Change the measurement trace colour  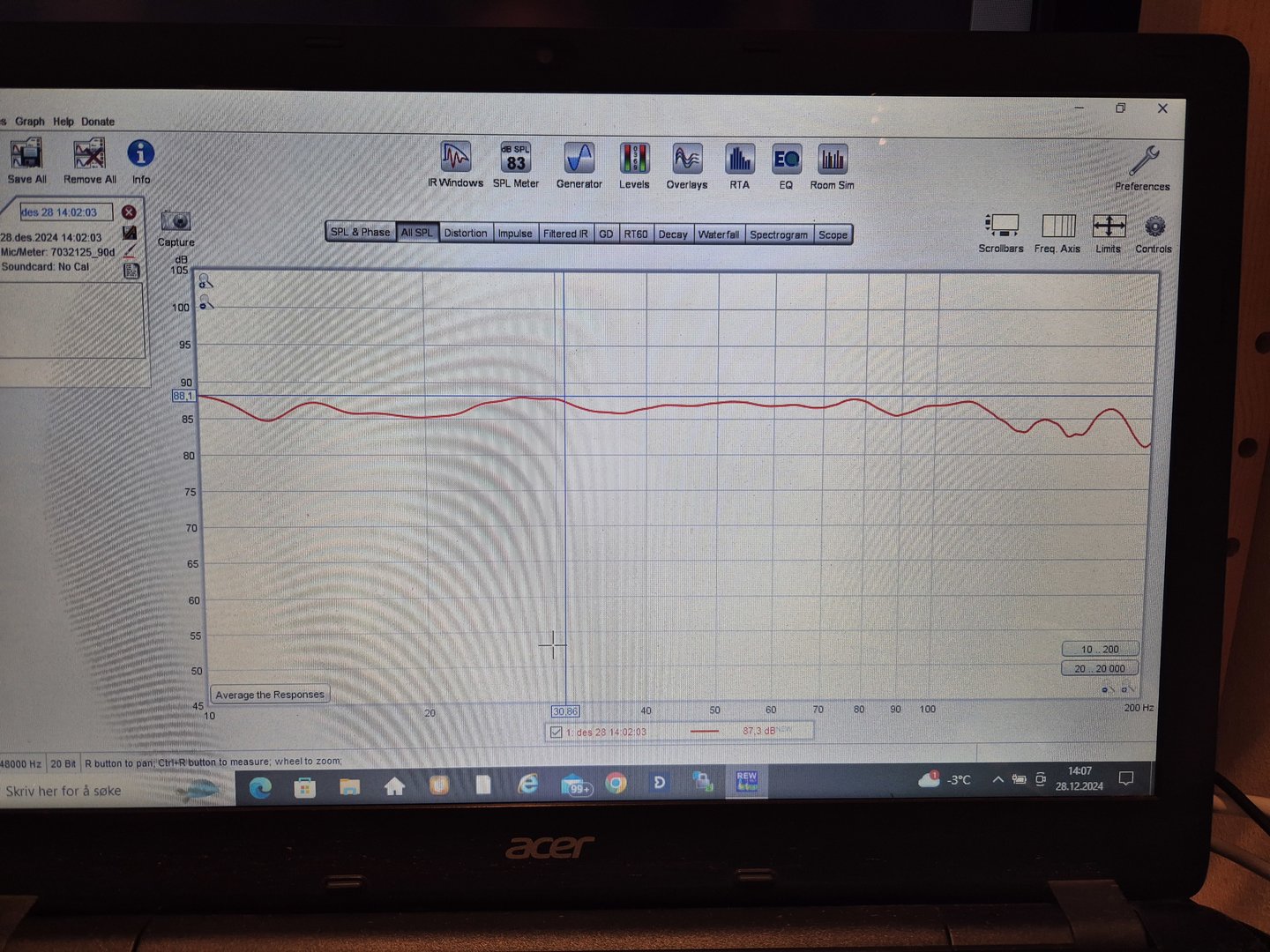[x=130, y=251]
